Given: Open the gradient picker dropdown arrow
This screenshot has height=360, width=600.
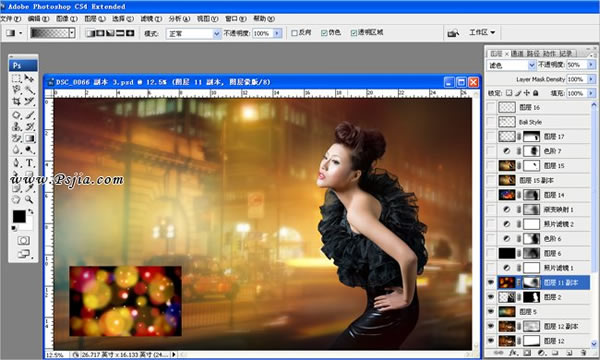Looking at the screenshot, I should (72, 33).
